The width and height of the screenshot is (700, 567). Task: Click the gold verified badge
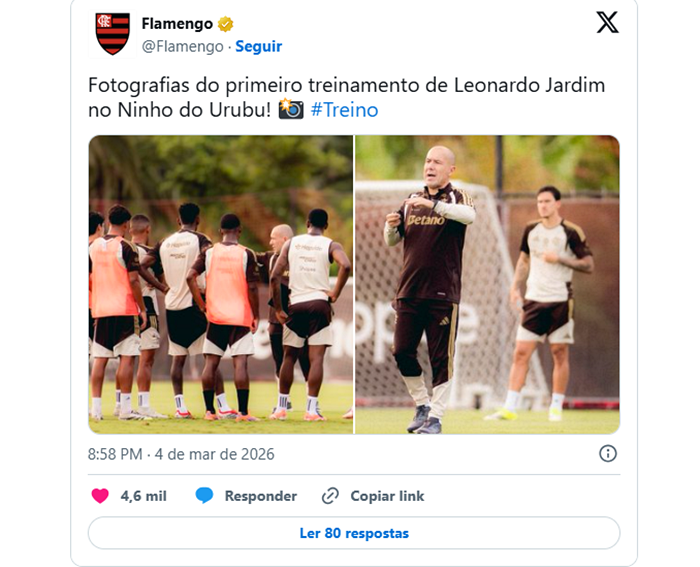pos(225,24)
